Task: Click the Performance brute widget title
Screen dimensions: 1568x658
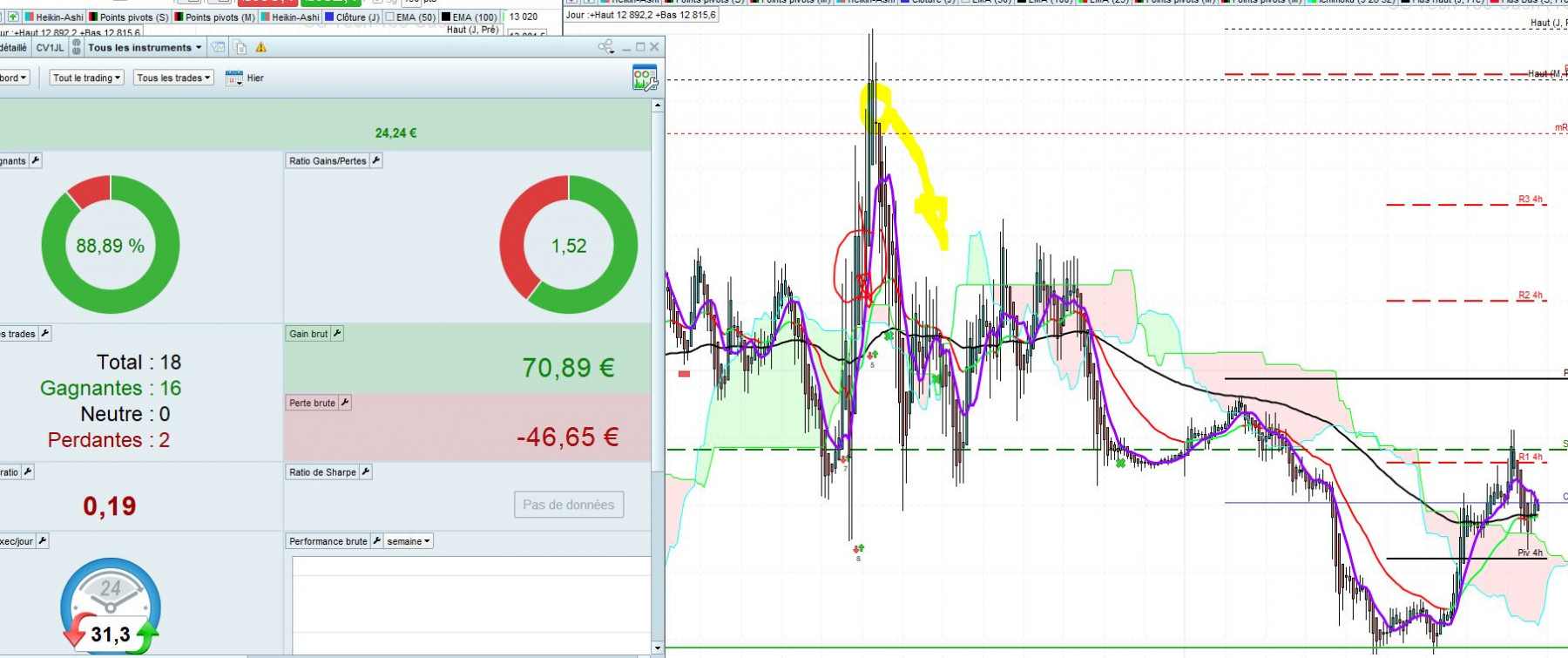Action: click(328, 541)
